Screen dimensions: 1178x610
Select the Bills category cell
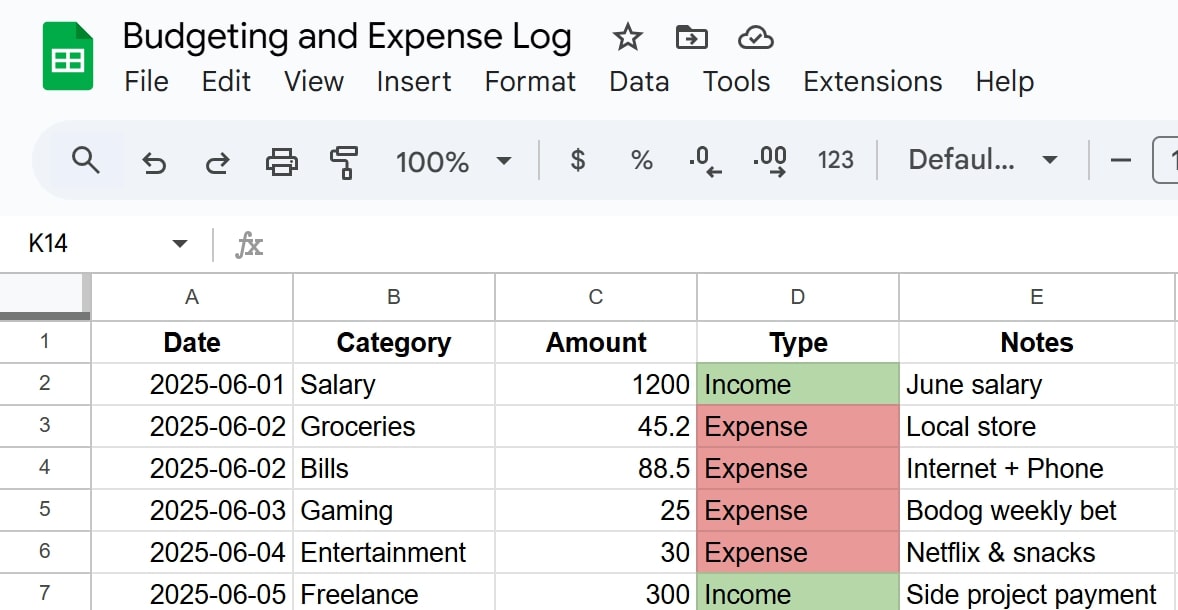394,469
